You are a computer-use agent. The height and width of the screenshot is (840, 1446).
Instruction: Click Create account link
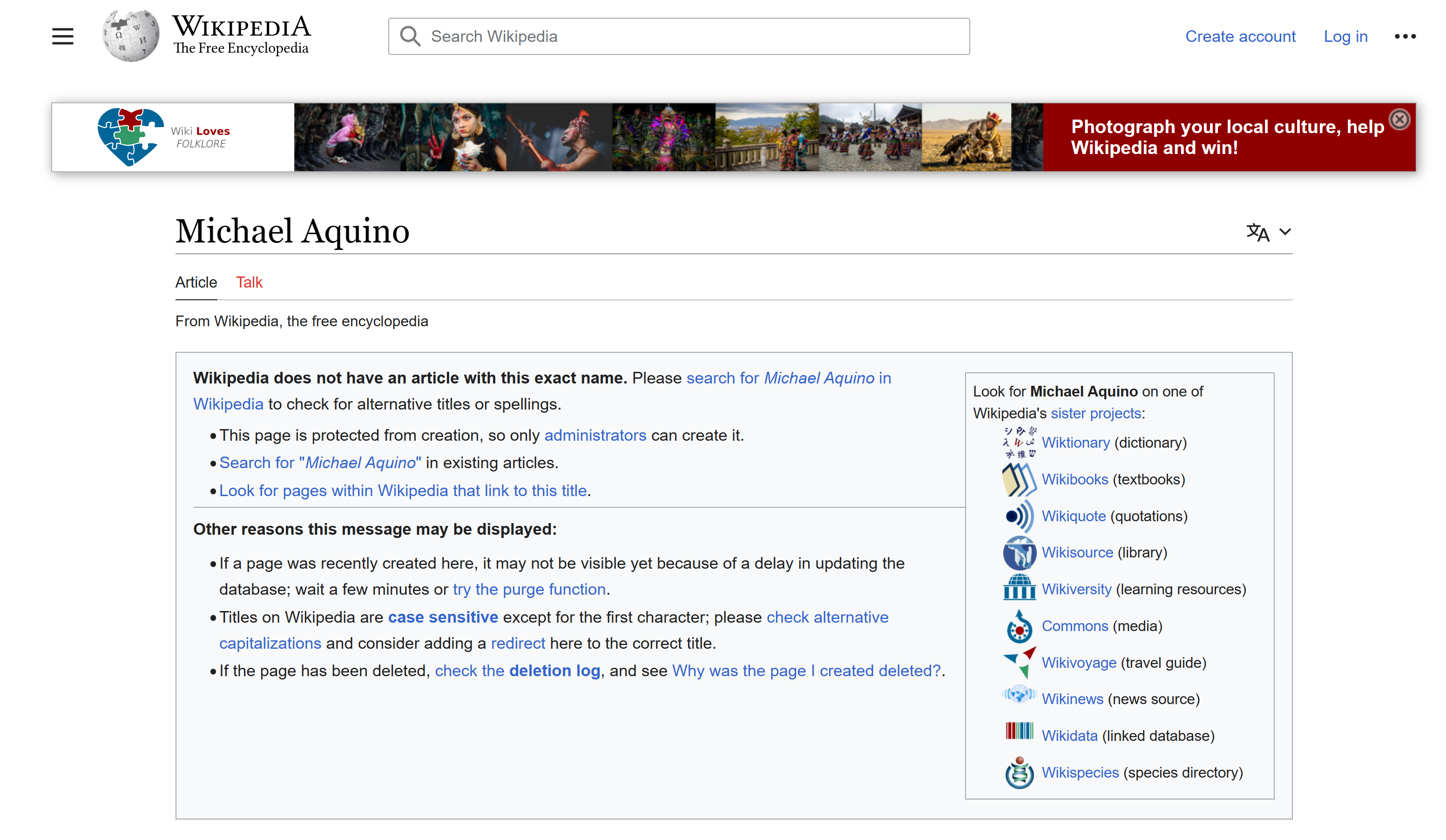click(x=1240, y=36)
